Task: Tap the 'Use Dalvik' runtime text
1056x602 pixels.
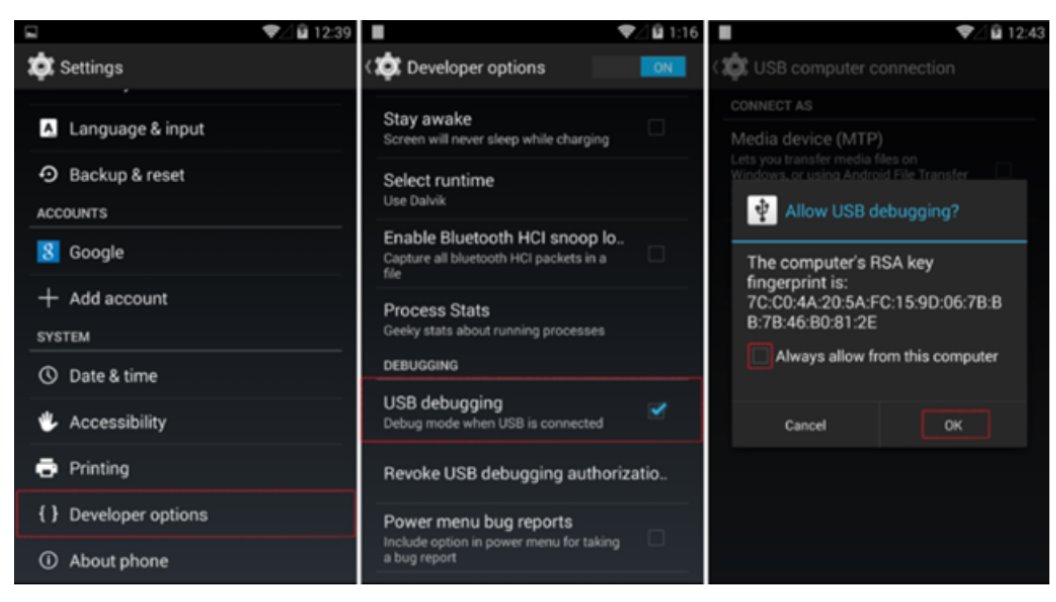Action: coord(414,201)
